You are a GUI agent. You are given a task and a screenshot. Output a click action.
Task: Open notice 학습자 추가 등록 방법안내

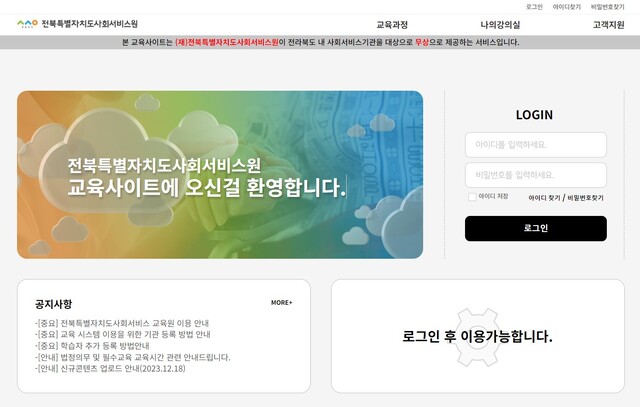point(92,346)
